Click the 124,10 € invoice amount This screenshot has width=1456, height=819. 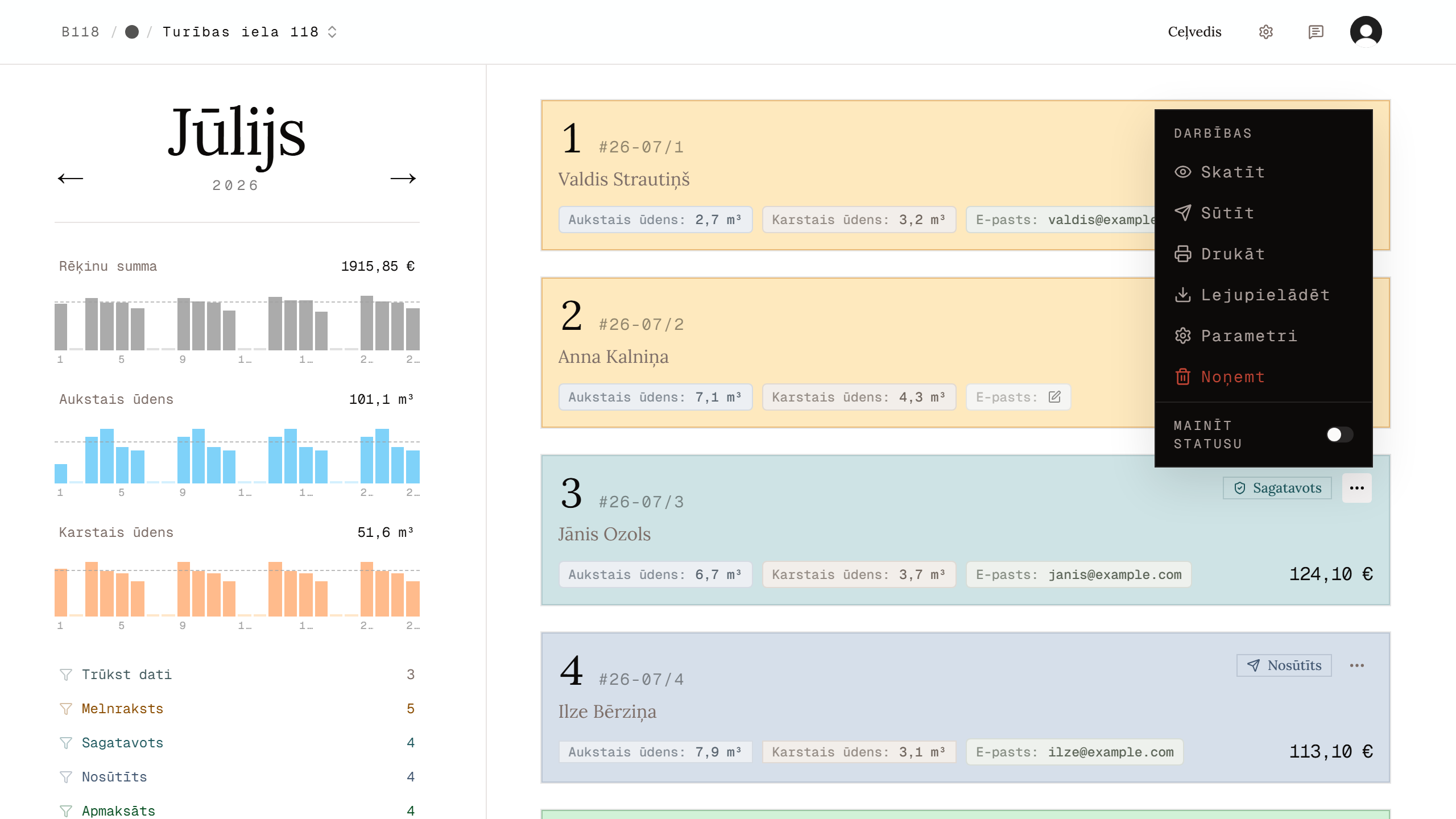1331,574
